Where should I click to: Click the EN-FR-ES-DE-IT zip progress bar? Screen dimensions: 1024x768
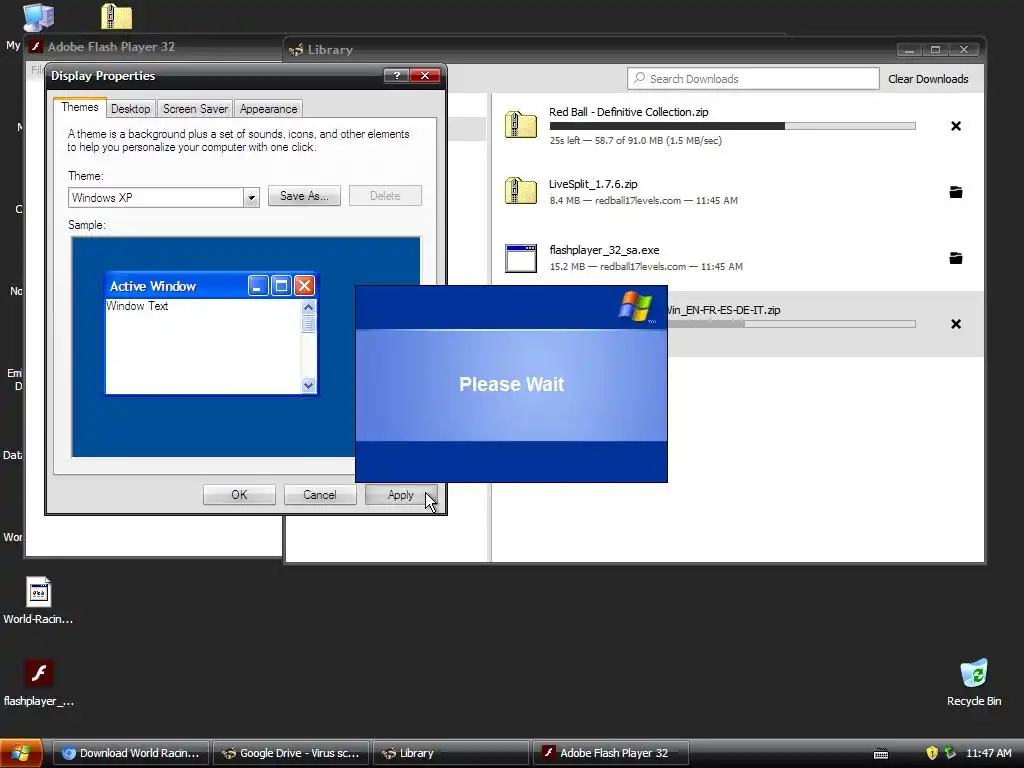[x=792, y=324]
